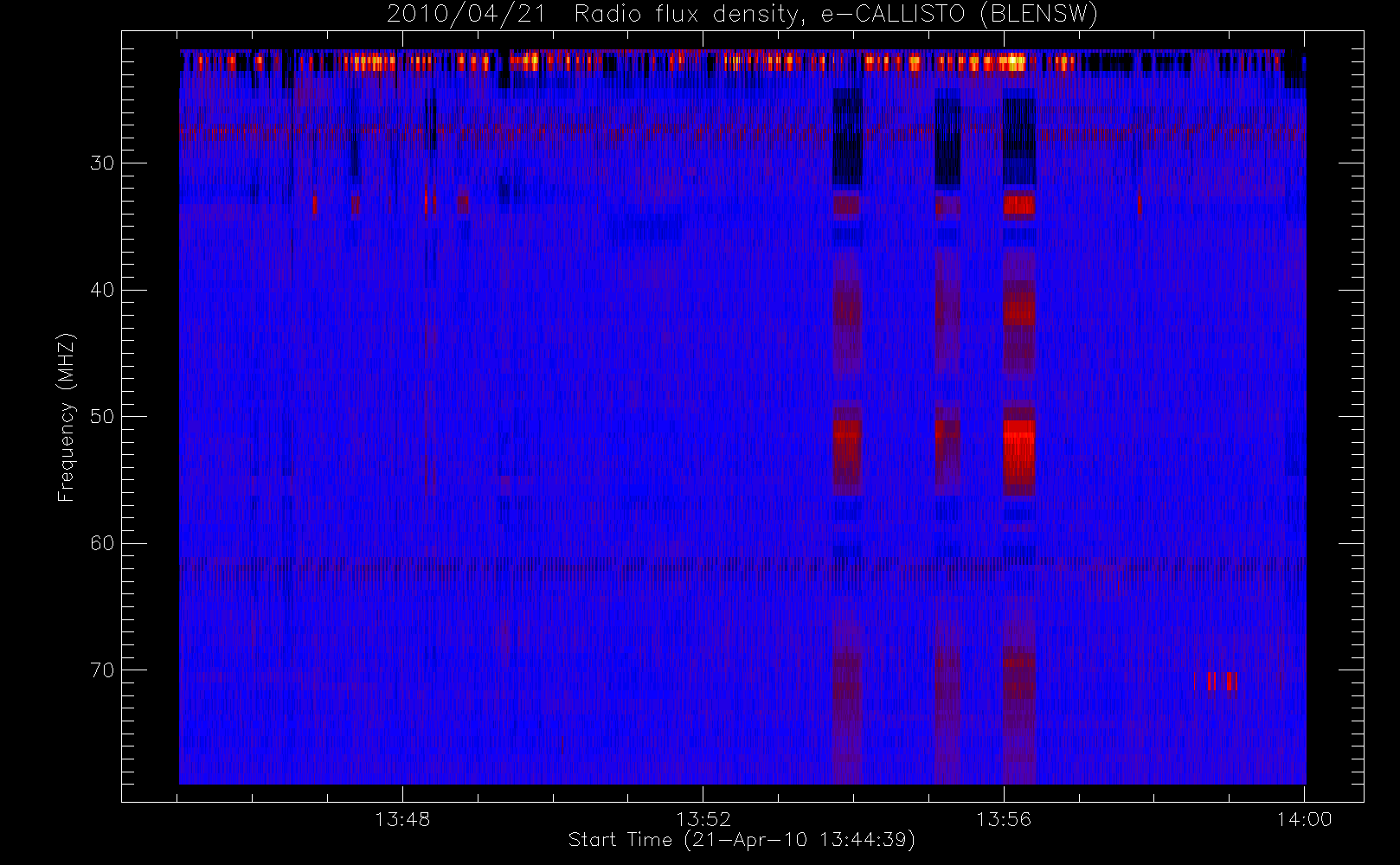Viewport: 1400px width, 865px height.
Task: Select the 13:56 time tick label
Action: (x=1004, y=819)
